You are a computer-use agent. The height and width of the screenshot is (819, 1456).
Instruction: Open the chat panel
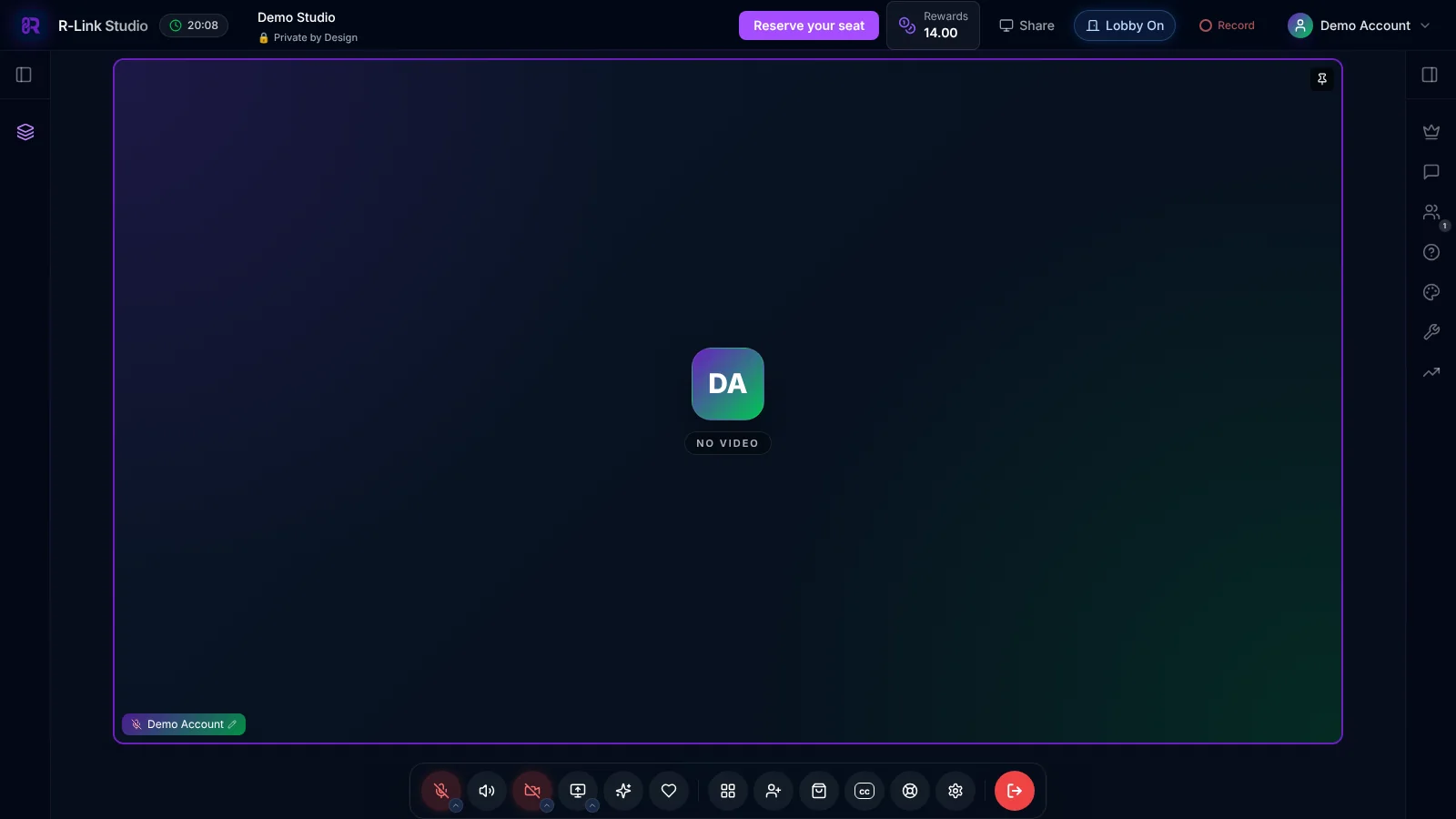(x=1431, y=172)
